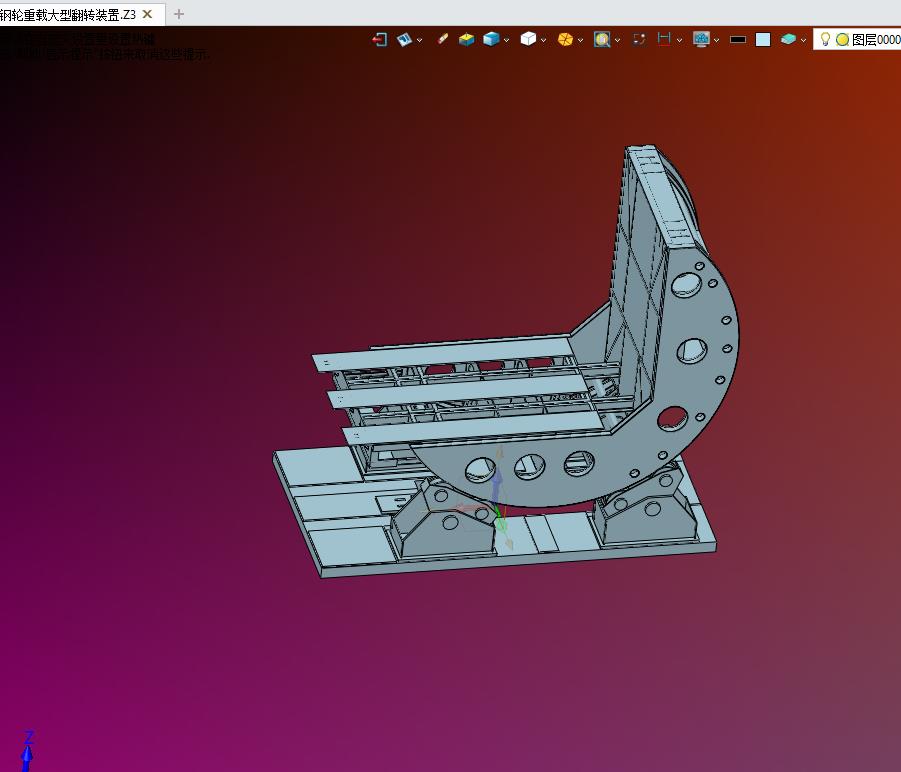Click the red exit arrow icon
Viewport: 901px width, 772px height.
pyautogui.click(x=379, y=40)
